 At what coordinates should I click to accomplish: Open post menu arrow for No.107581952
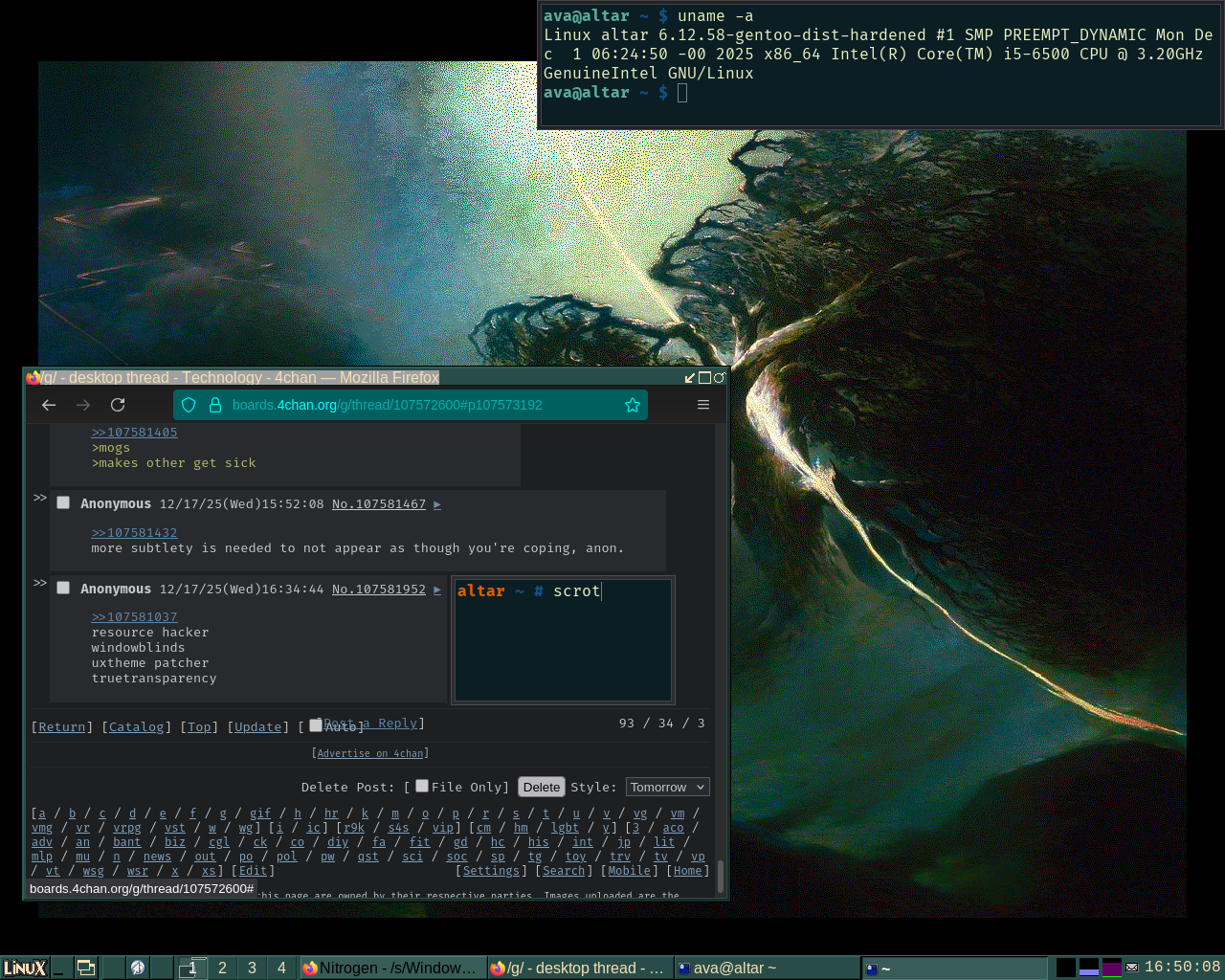coord(437,590)
